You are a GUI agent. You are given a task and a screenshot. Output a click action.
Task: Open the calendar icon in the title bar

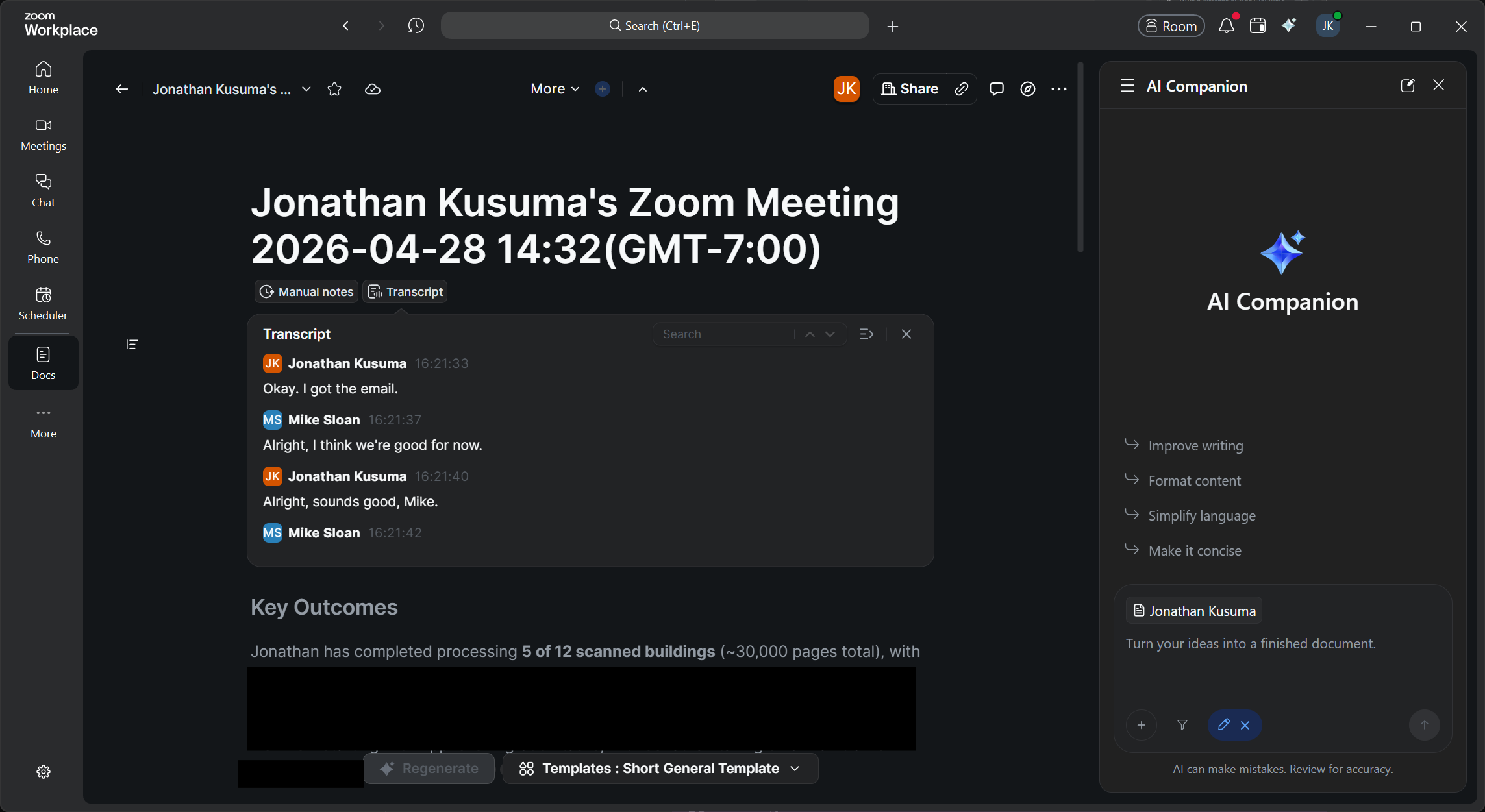tap(1258, 26)
